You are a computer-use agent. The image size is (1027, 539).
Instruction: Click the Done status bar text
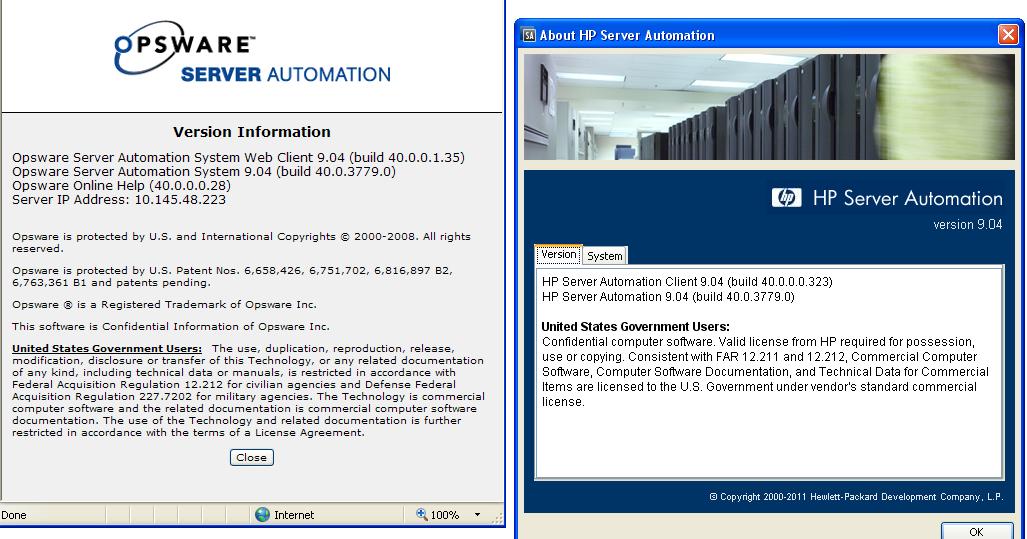tap(14, 515)
